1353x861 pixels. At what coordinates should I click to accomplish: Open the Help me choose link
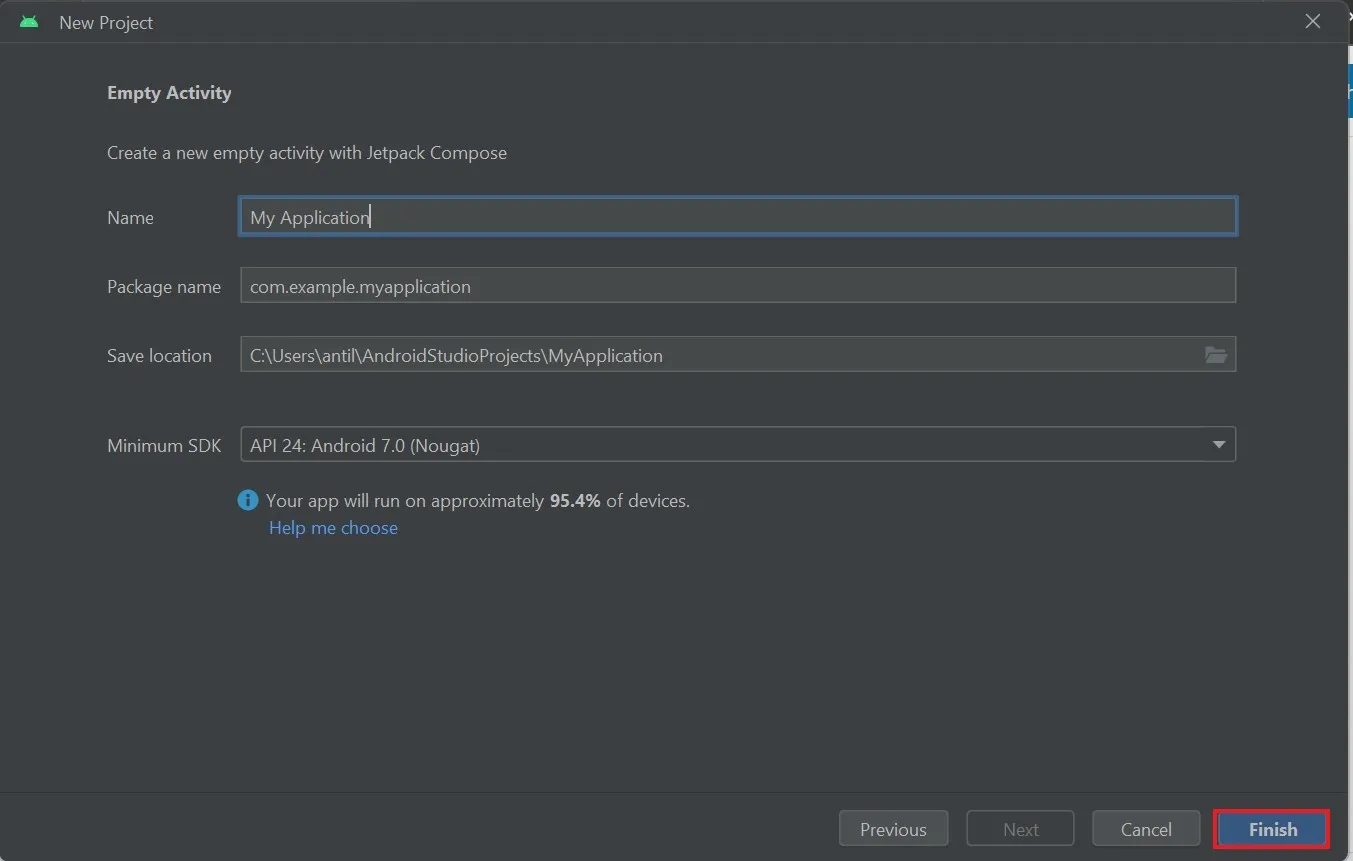coord(333,528)
